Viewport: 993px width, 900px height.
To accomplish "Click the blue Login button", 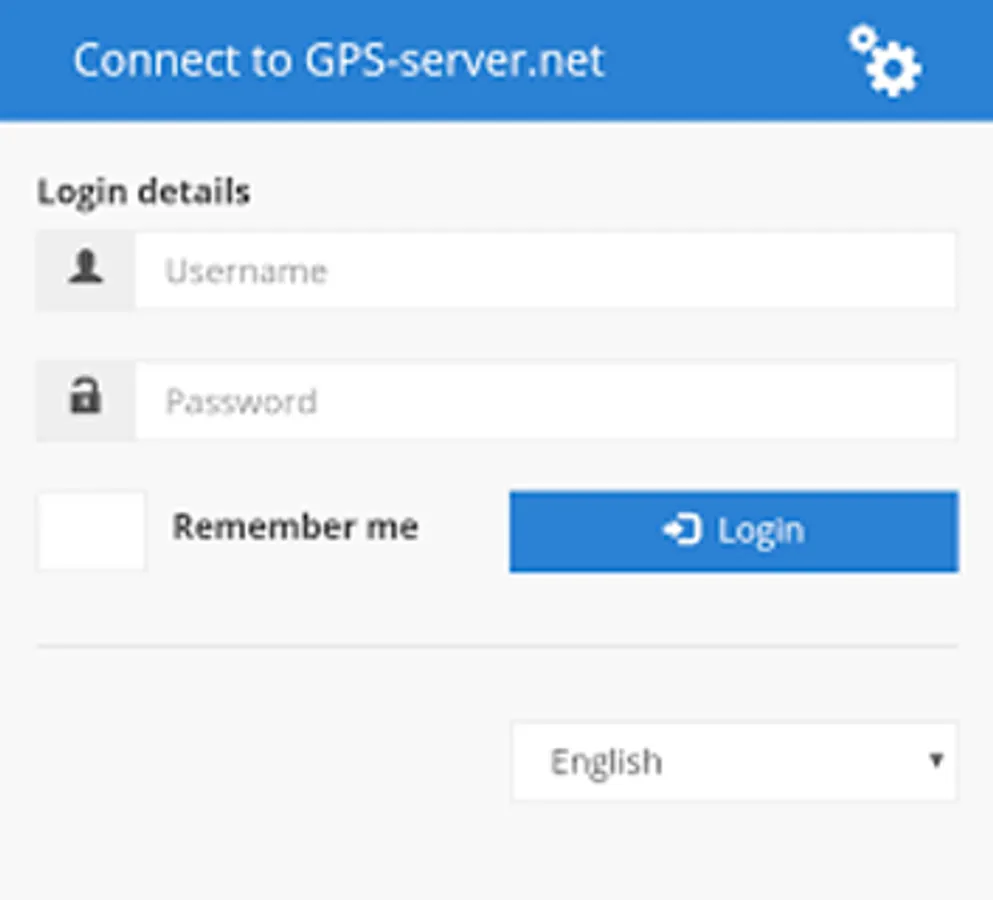I will 733,531.
